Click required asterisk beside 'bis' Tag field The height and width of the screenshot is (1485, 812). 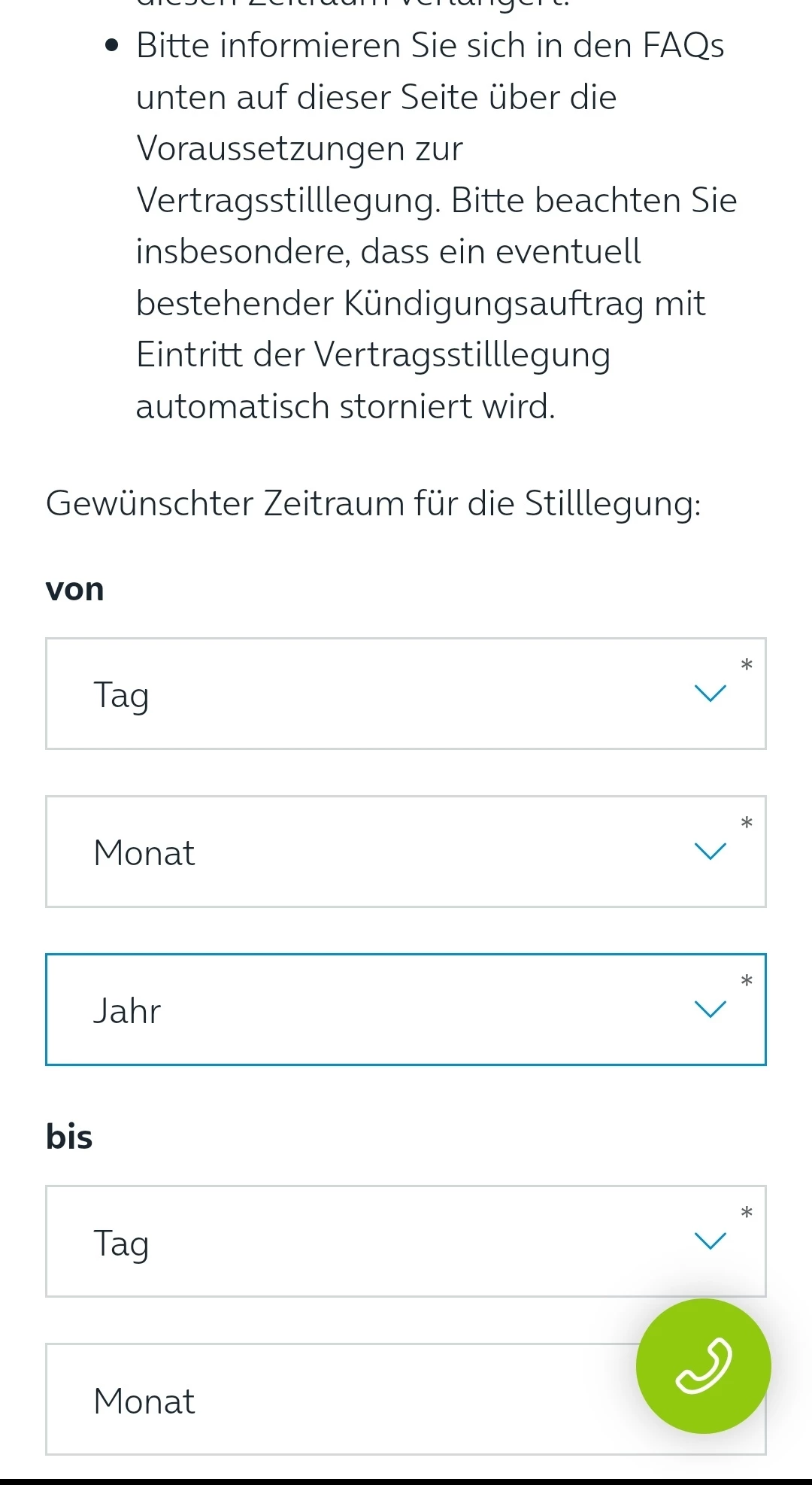click(747, 1213)
